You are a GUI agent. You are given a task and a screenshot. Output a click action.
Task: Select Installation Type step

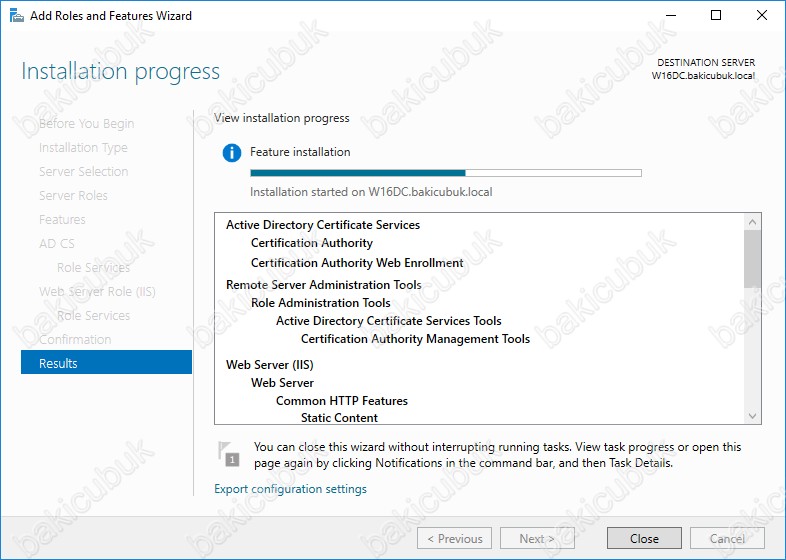click(83, 147)
